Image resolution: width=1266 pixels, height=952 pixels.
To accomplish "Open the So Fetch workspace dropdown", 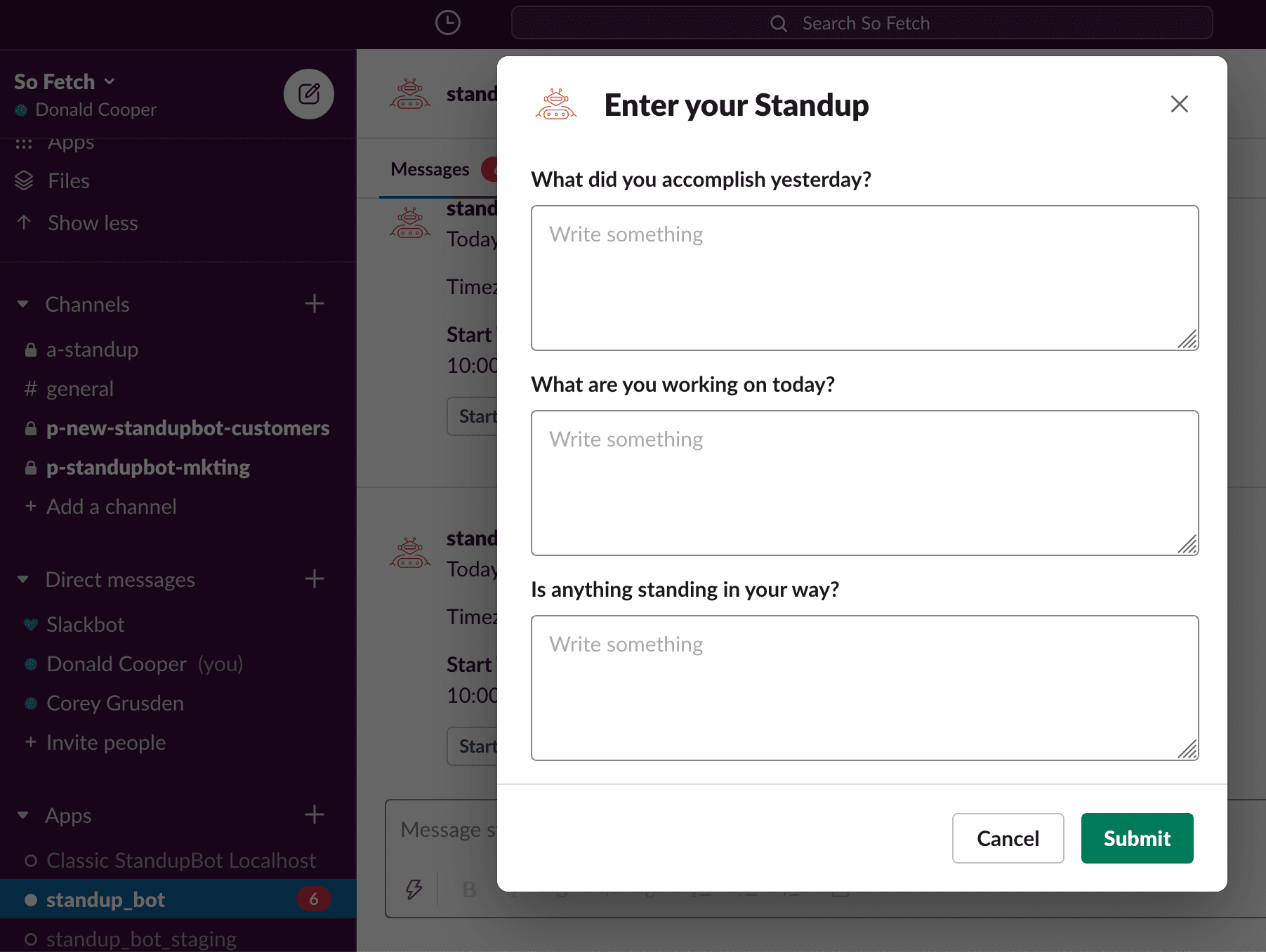I will coord(65,82).
